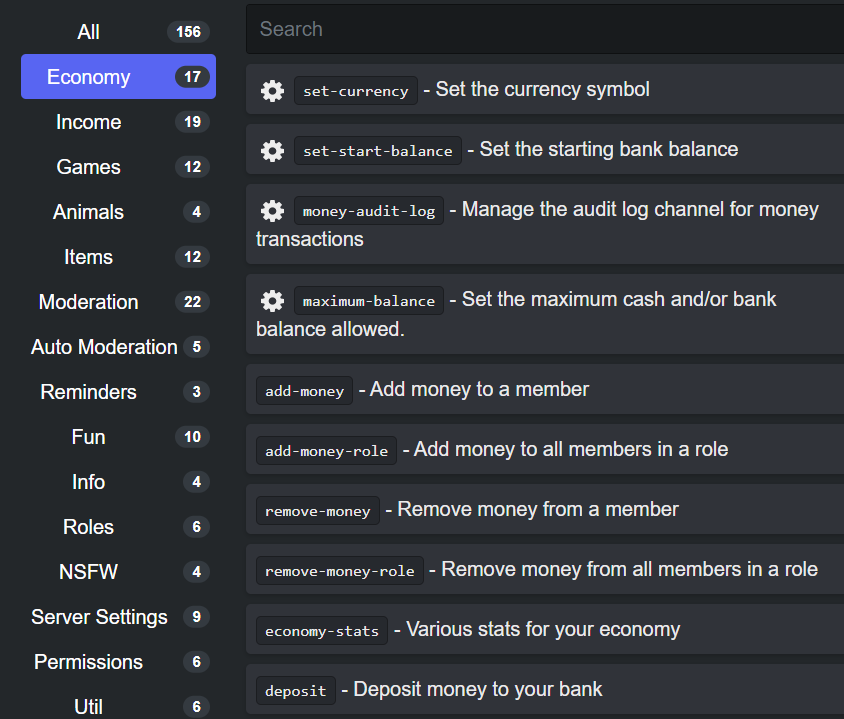Click the add-money command tag
Screen dimensions: 844x719
pyautogui.click(x=304, y=391)
